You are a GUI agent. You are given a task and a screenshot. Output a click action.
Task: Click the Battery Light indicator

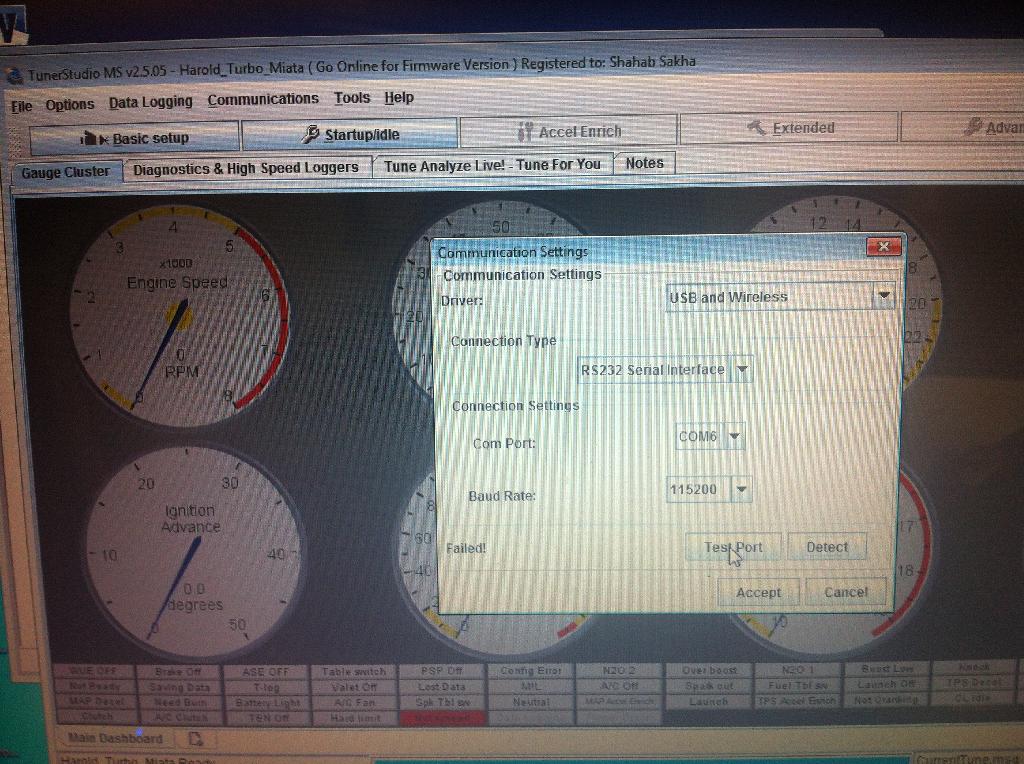coord(266,703)
